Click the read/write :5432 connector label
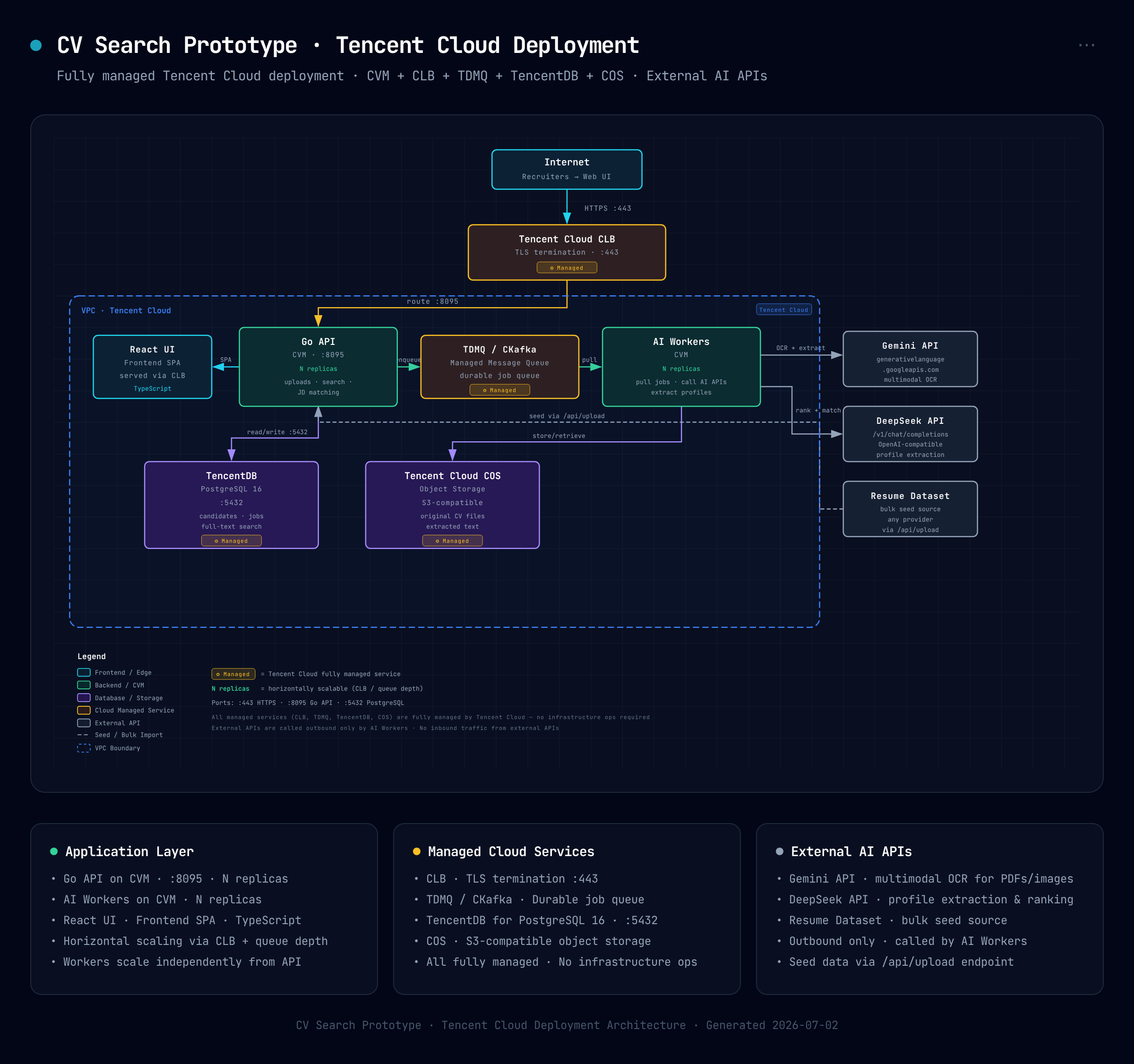This screenshot has height=1064, width=1134. coord(277,432)
